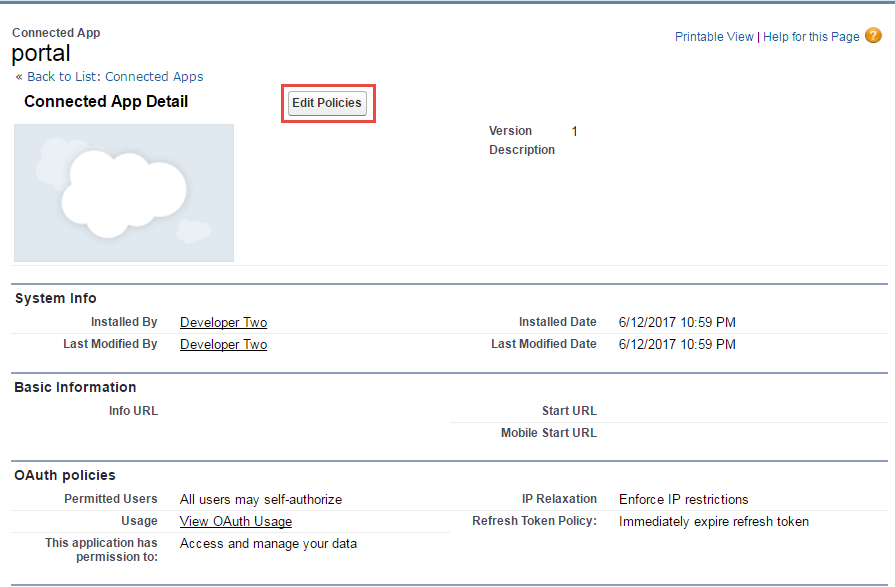The width and height of the screenshot is (895, 587).
Task: Click the Installed Date value
Action: pyautogui.click(x=677, y=323)
